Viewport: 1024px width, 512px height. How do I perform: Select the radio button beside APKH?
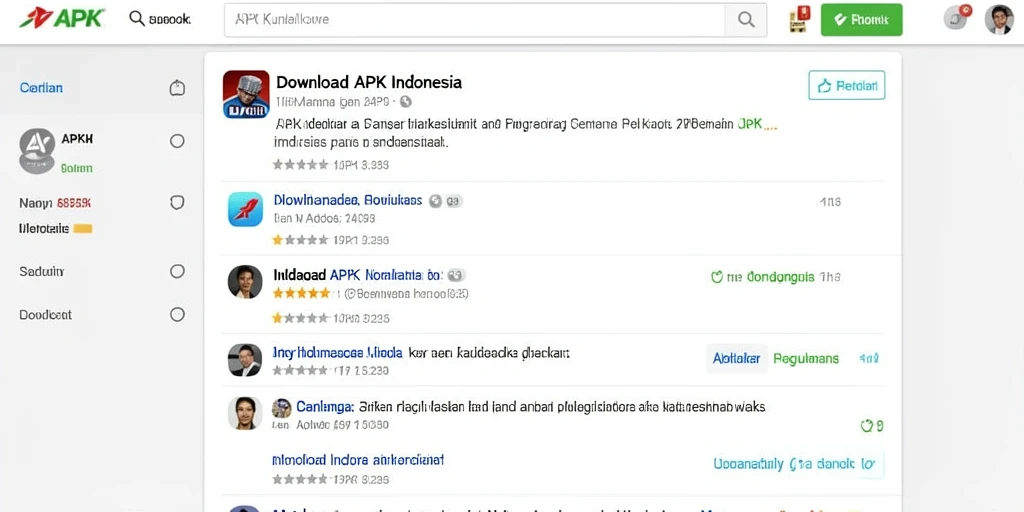coord(177,141)
